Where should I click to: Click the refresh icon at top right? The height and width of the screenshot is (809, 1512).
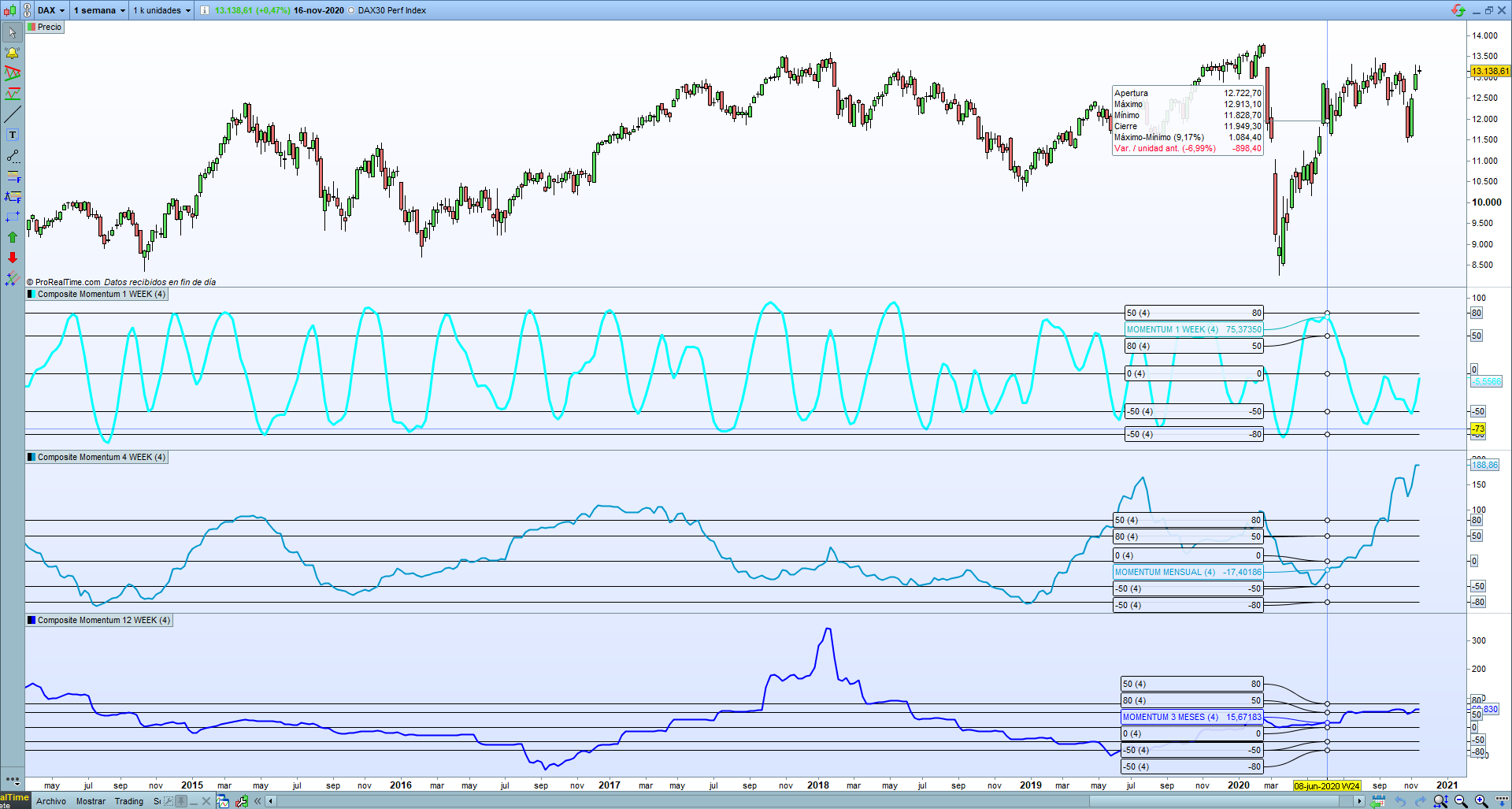point(1458,10)
